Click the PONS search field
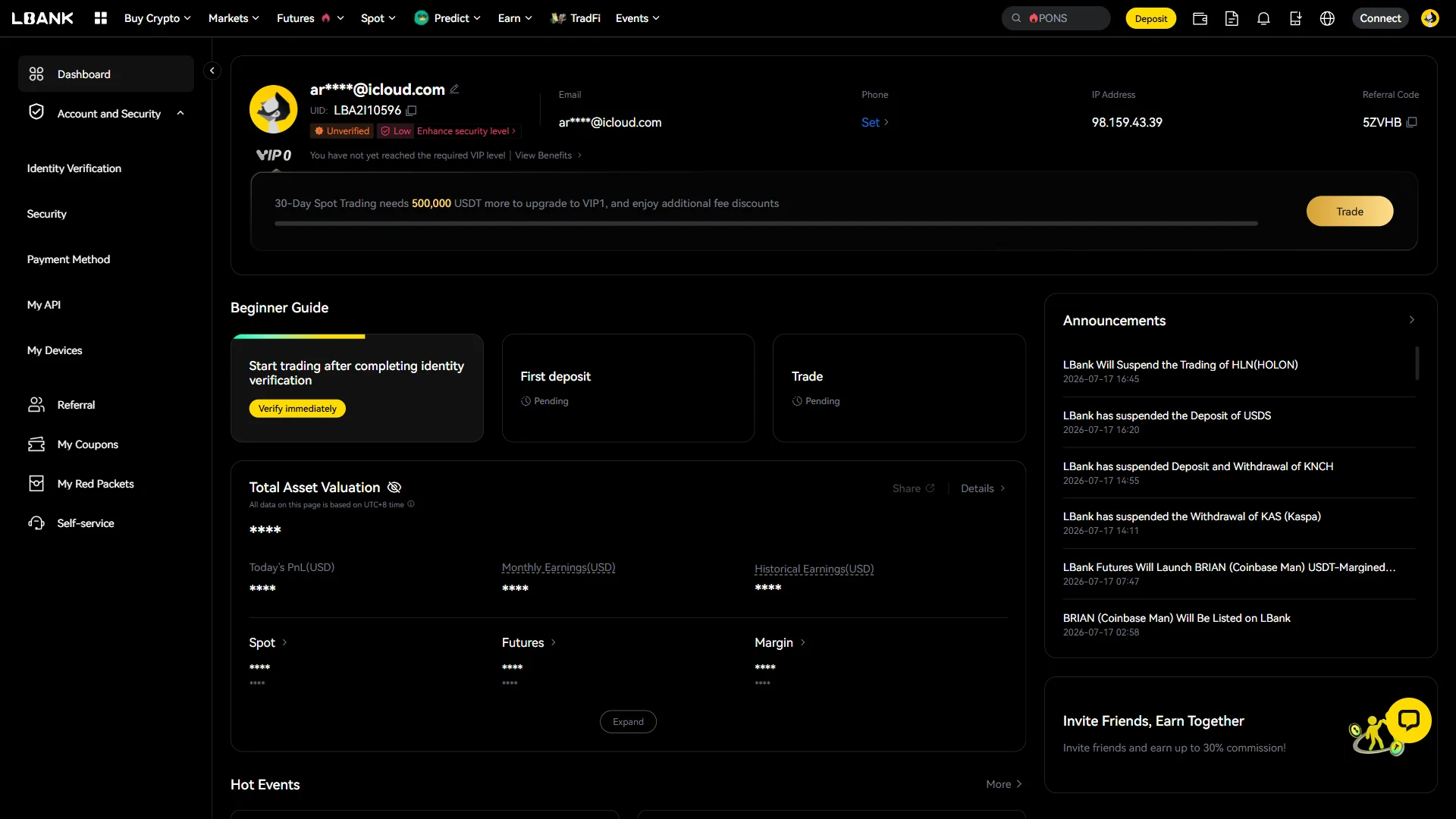 pyautogui.click(x=1056, y=18)
